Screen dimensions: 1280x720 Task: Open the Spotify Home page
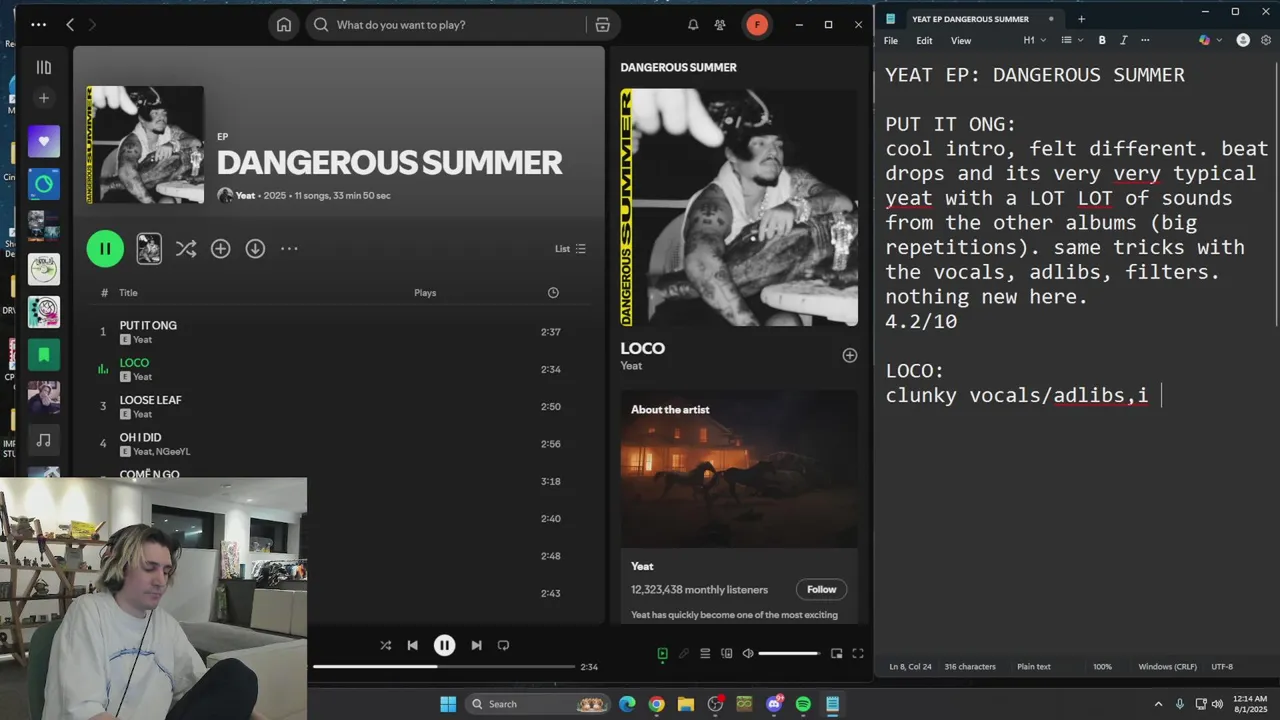coord(284,25)
